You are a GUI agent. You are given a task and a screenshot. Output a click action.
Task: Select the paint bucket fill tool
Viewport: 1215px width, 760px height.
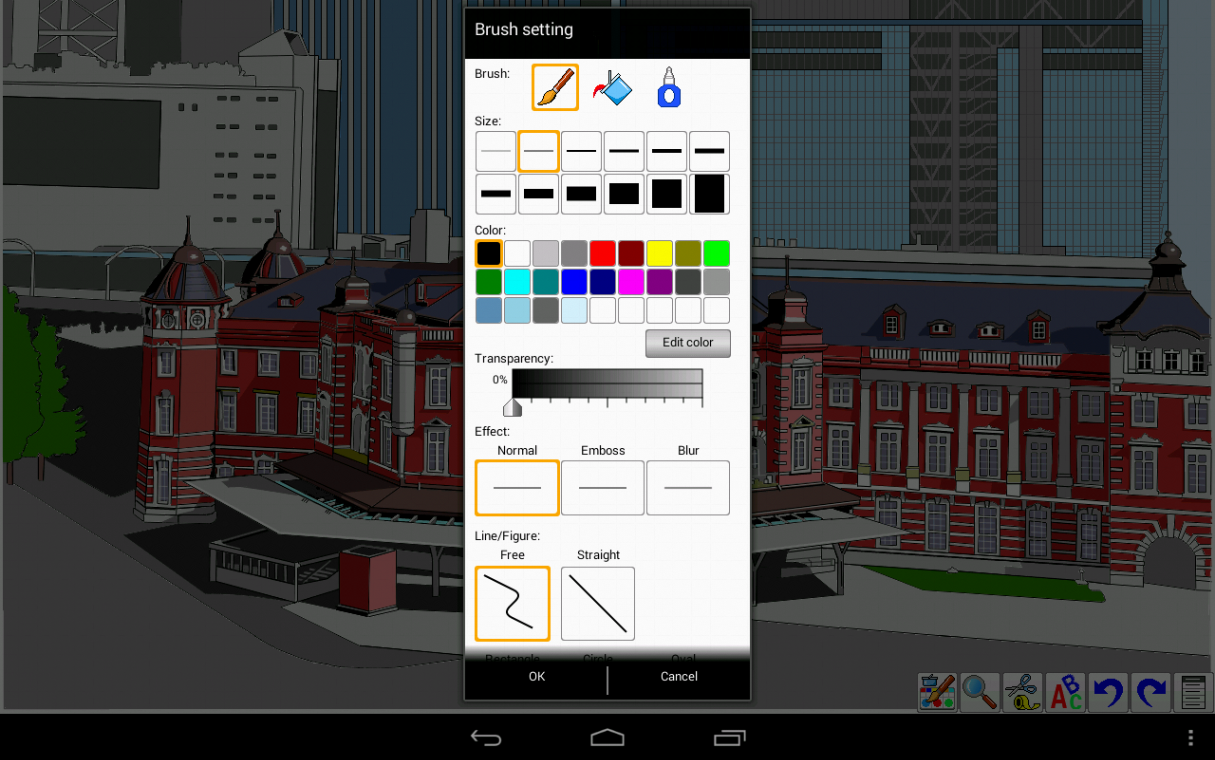(612, 88)
